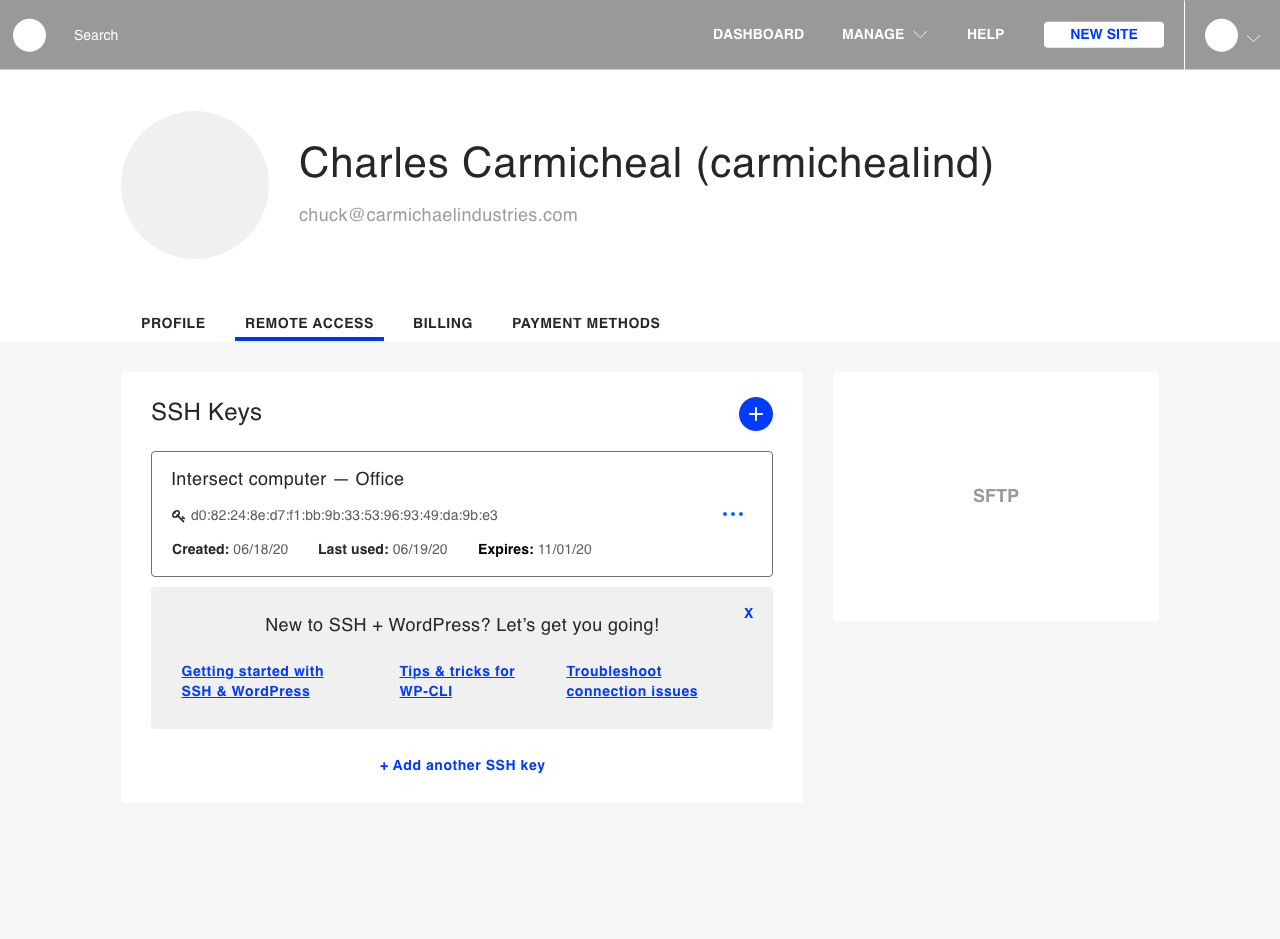Dismiss the SSH + WordPress help banner
The image size is (1280, 939).
(x=749, y=612)
